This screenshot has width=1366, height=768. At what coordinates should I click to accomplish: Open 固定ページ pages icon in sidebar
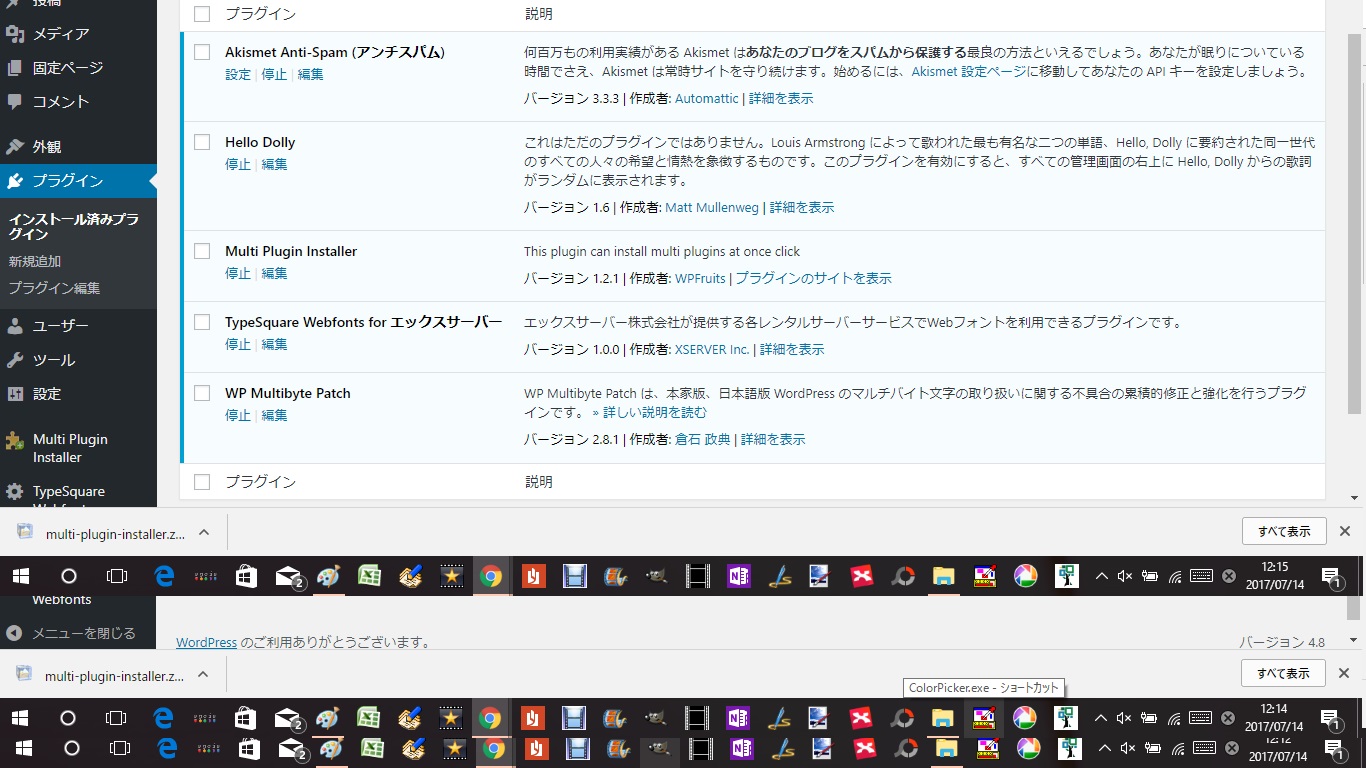[x=15, y=68]
